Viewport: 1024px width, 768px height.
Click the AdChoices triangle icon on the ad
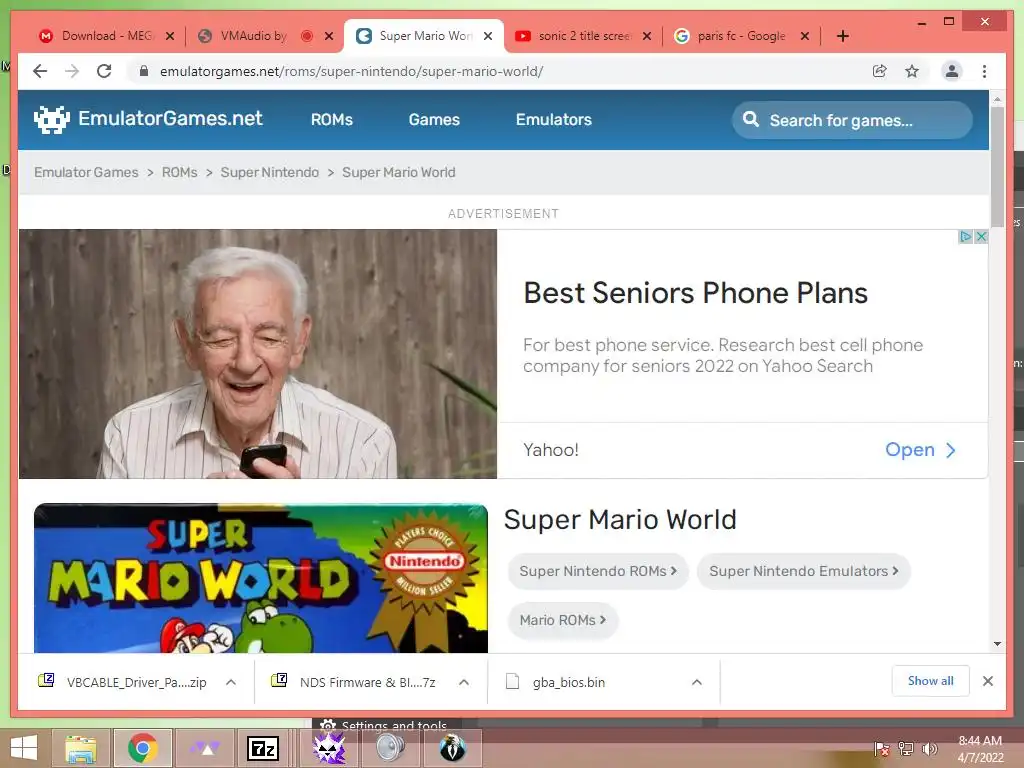click(965, 236)
